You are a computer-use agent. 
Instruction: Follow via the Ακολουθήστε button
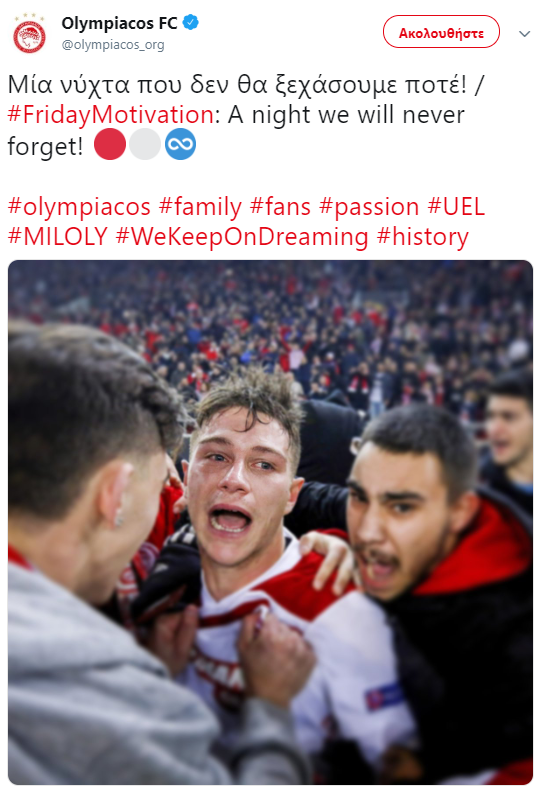tap(441, 32)
